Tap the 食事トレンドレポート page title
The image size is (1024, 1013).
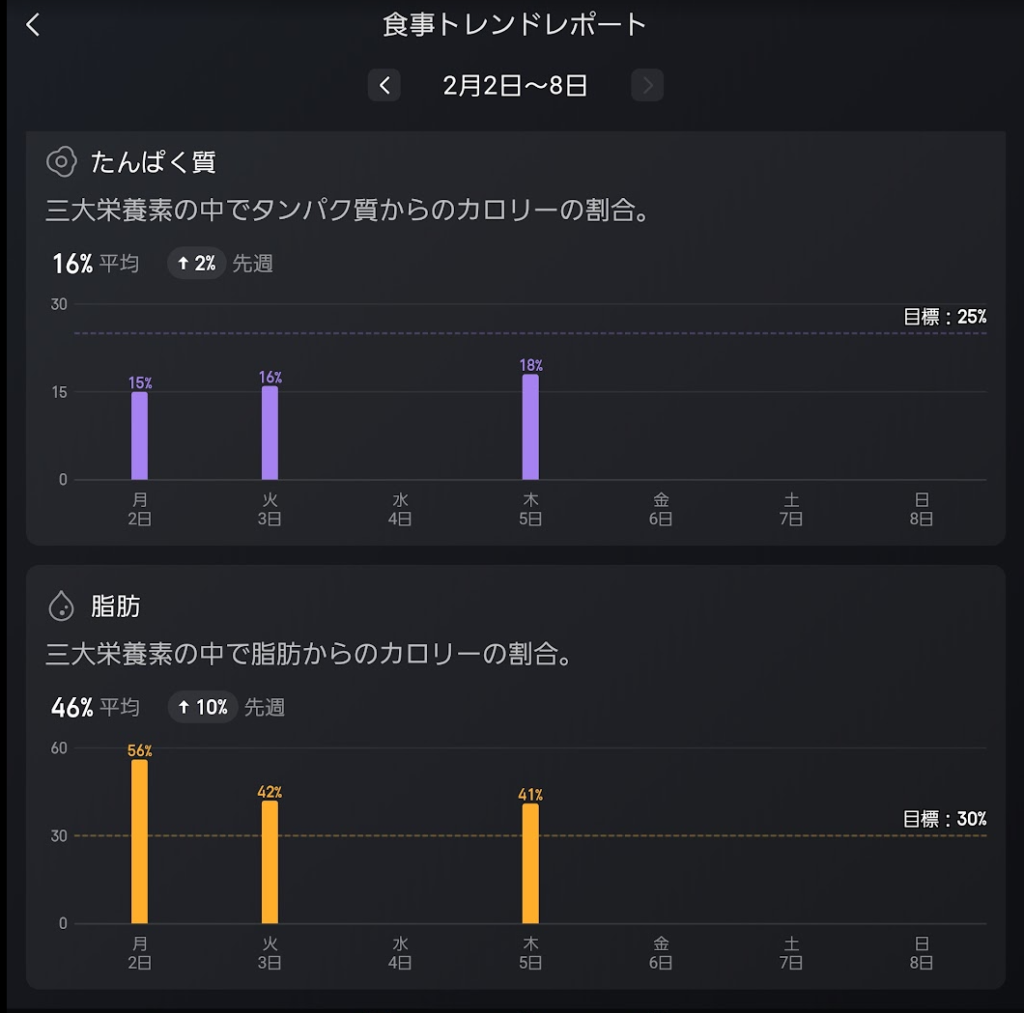(x=515, y=25)
